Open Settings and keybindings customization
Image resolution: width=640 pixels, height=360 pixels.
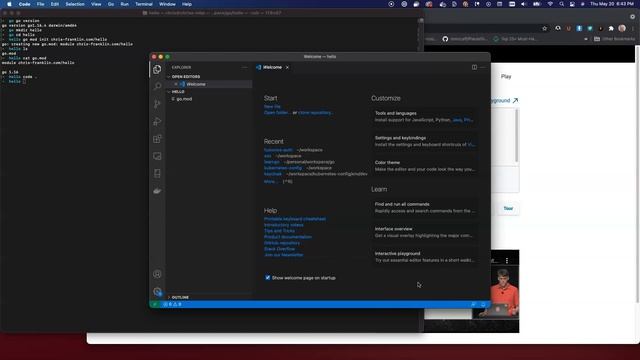425,141
